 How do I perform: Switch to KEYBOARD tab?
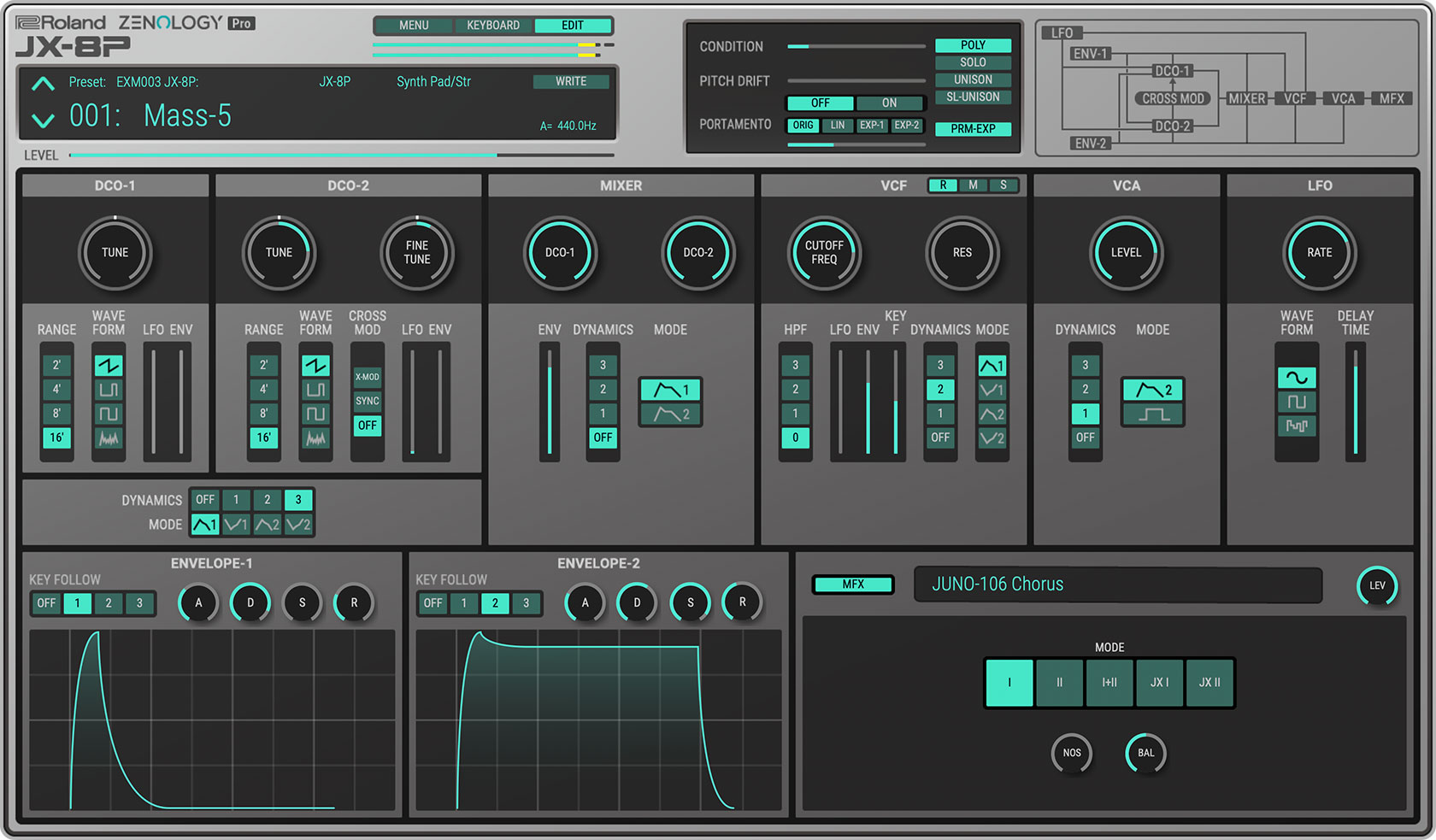[493, 26]
